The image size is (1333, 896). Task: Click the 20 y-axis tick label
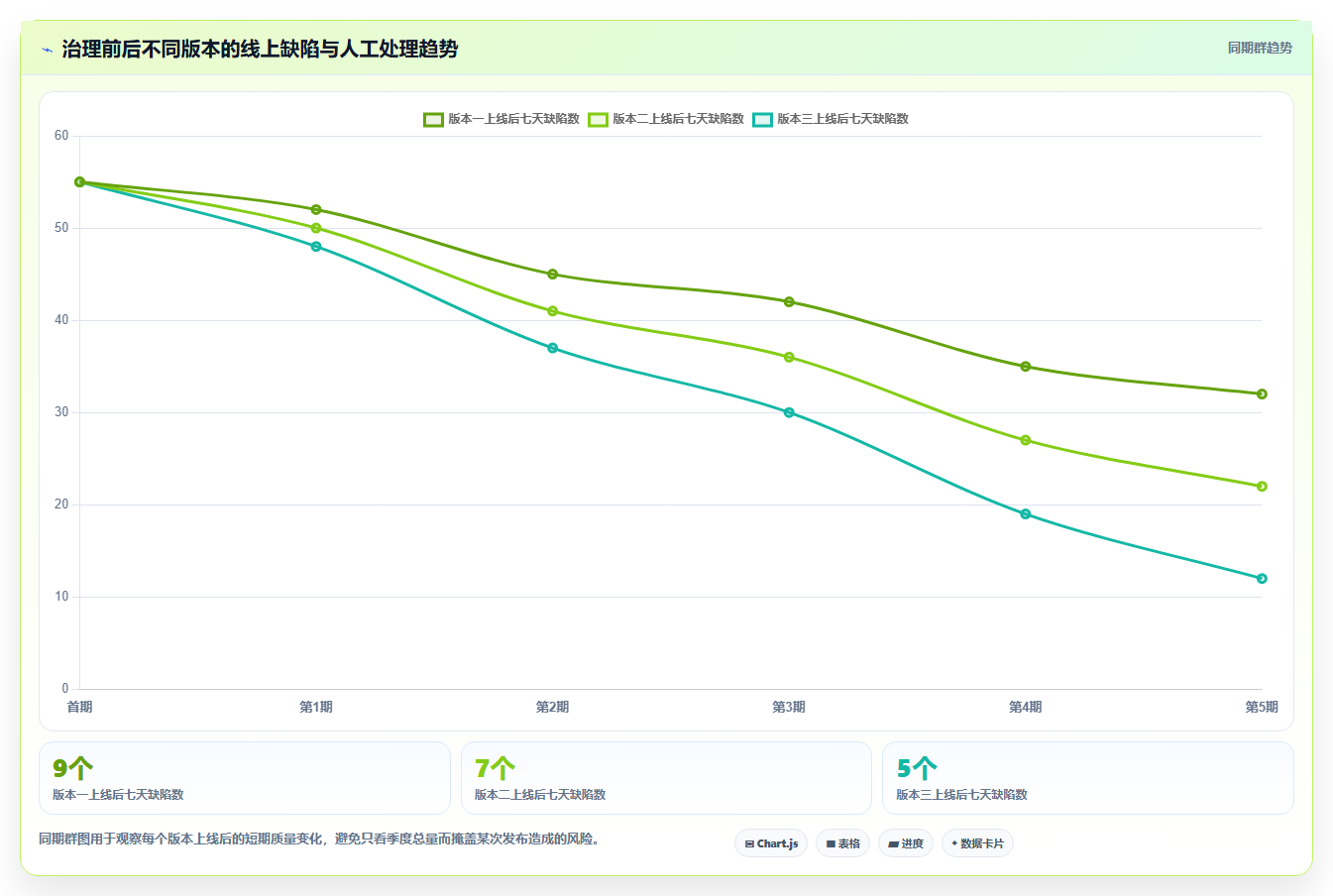(x=61, y=504)
